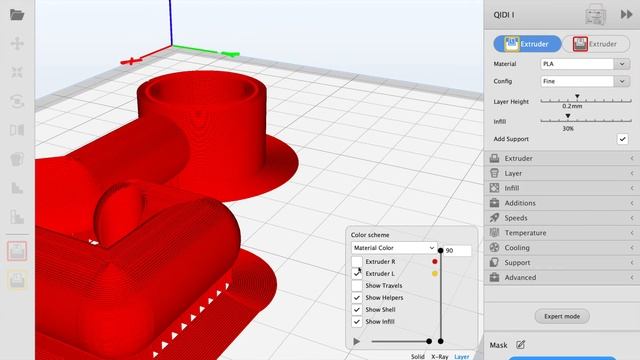Play the layer simulation

[356, 341]
